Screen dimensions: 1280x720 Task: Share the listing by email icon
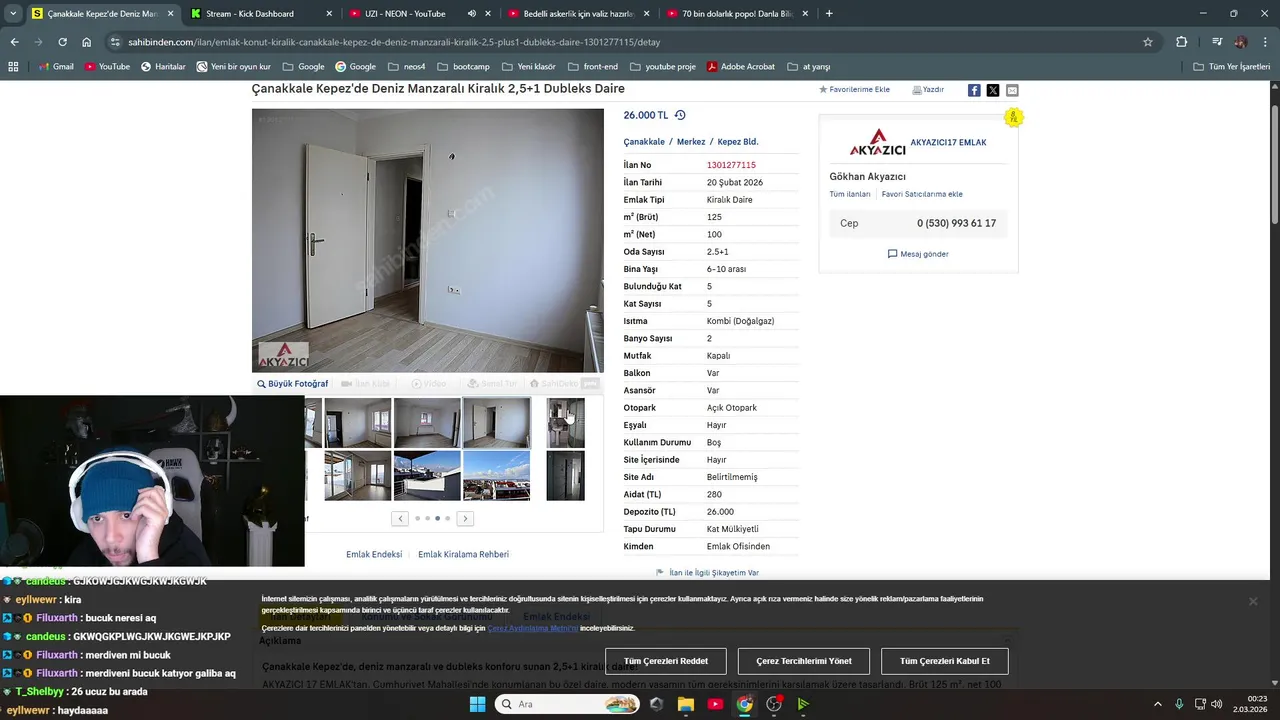pos(1012,90)
